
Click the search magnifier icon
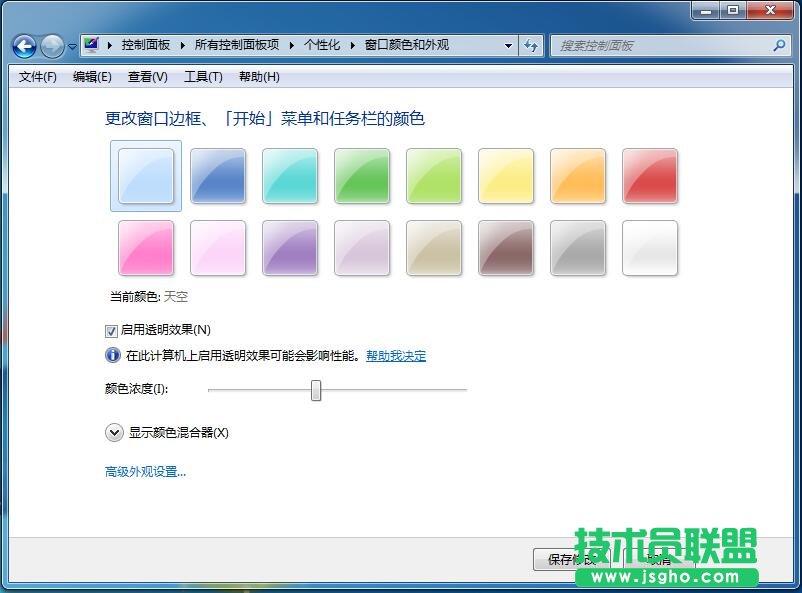click(778, 45)
